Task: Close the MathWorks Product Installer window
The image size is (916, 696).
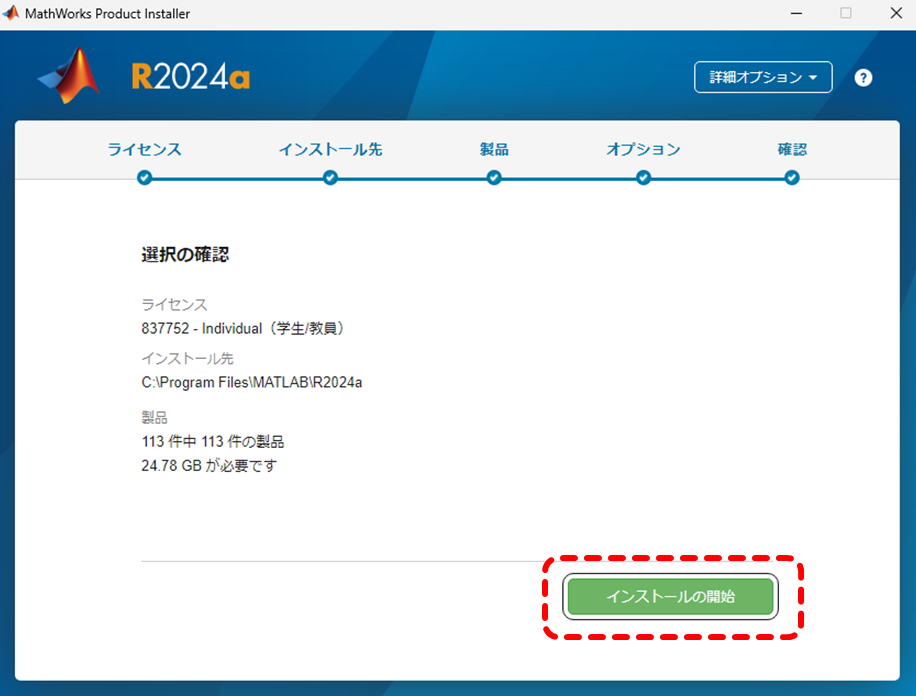Action: click(x=896, y=13)
